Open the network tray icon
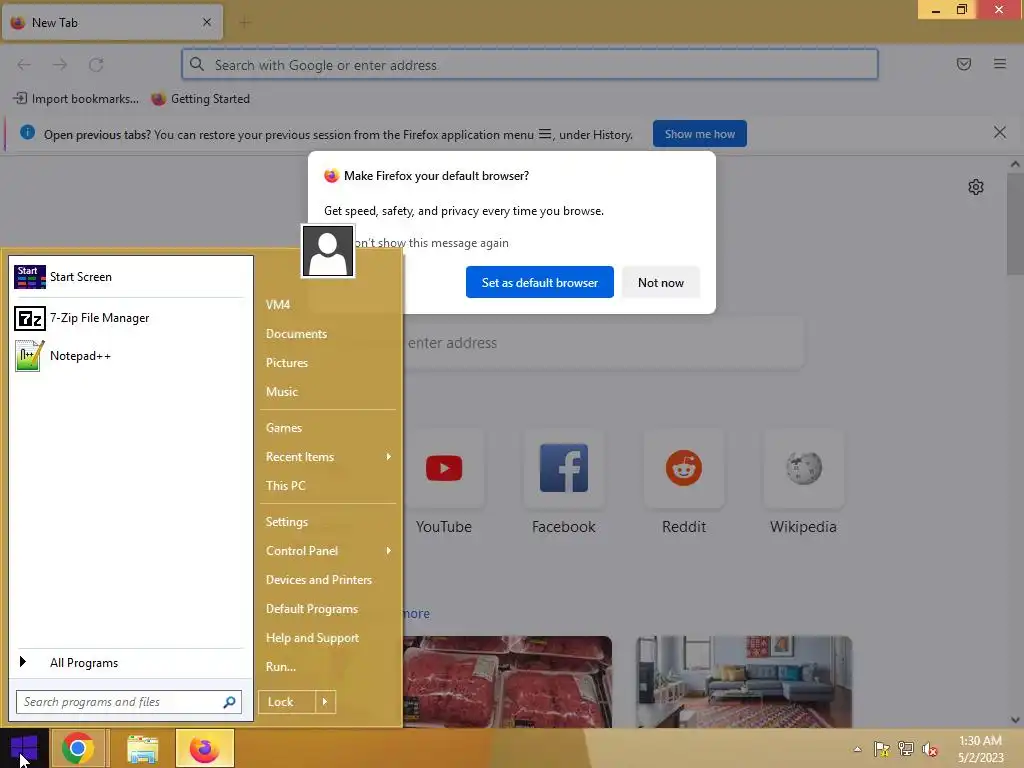1024x768 pixels. click(x=906, y=749)
